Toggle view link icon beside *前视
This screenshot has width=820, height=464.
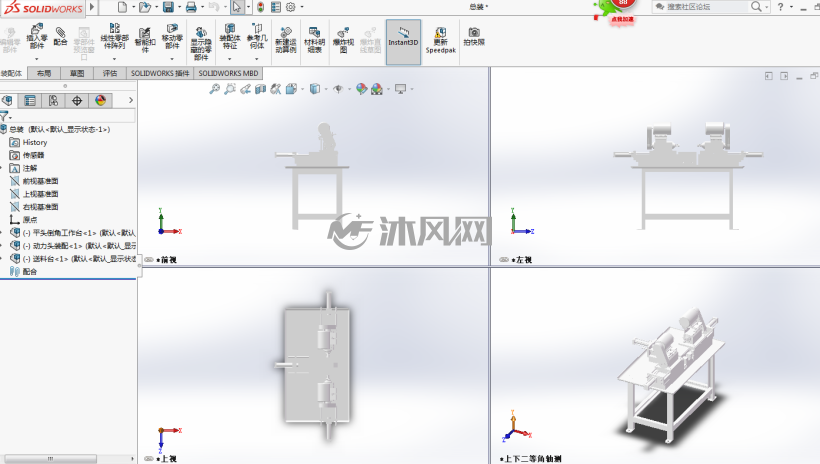point(149,259)
